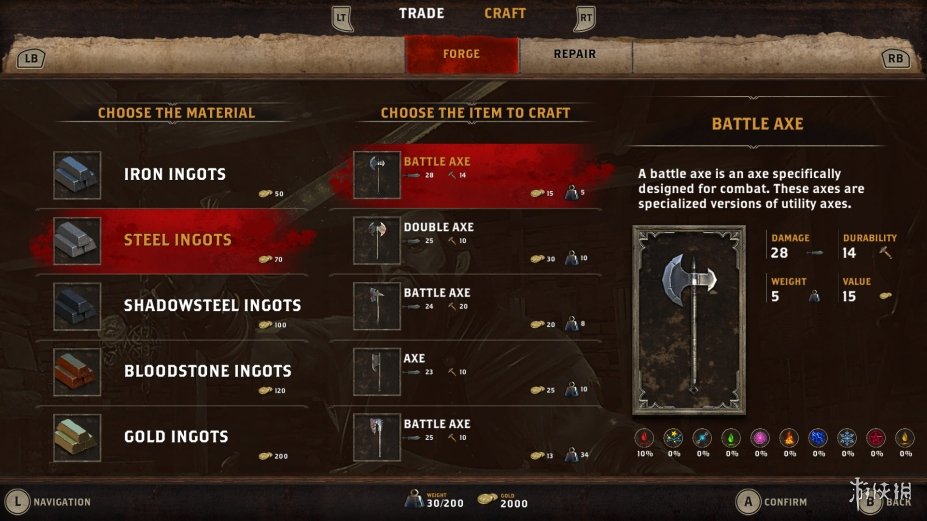Open the Forge tab
927x521 pixels.
pyautogui.click(x=461, y=54)
